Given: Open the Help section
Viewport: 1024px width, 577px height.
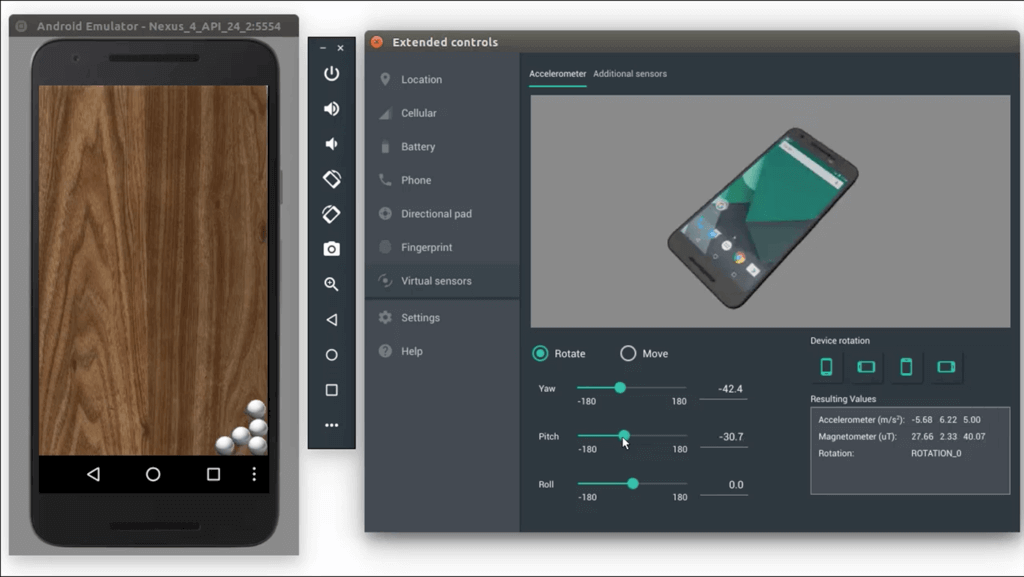Looking at the screenshot, I should (414, 351).
